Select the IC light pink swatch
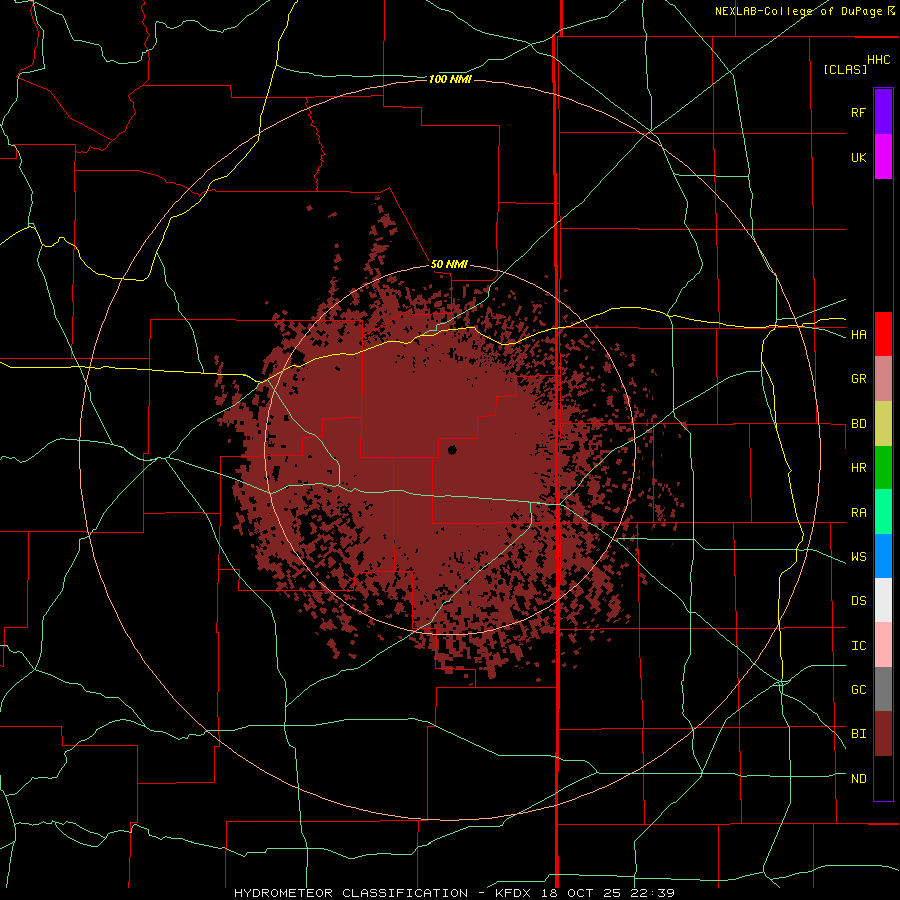This screenshot has height=900, width=900. coord(883,645)
